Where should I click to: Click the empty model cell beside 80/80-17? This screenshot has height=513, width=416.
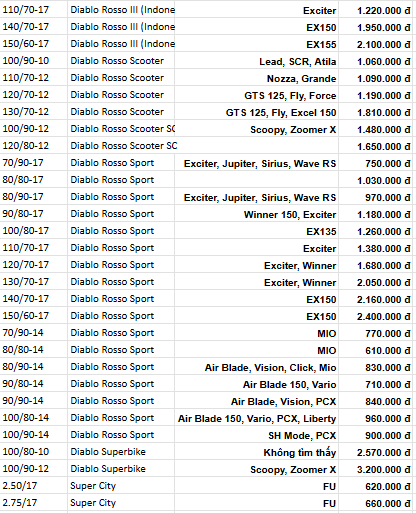coord(256,180)
